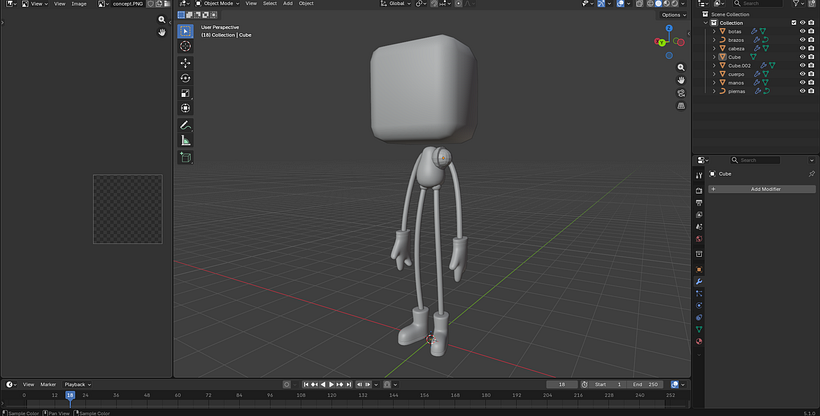The image size is (820, 416).
Task: Open the Object Mode dropdown
Action: pyautogui.click(x=217, y=4)
